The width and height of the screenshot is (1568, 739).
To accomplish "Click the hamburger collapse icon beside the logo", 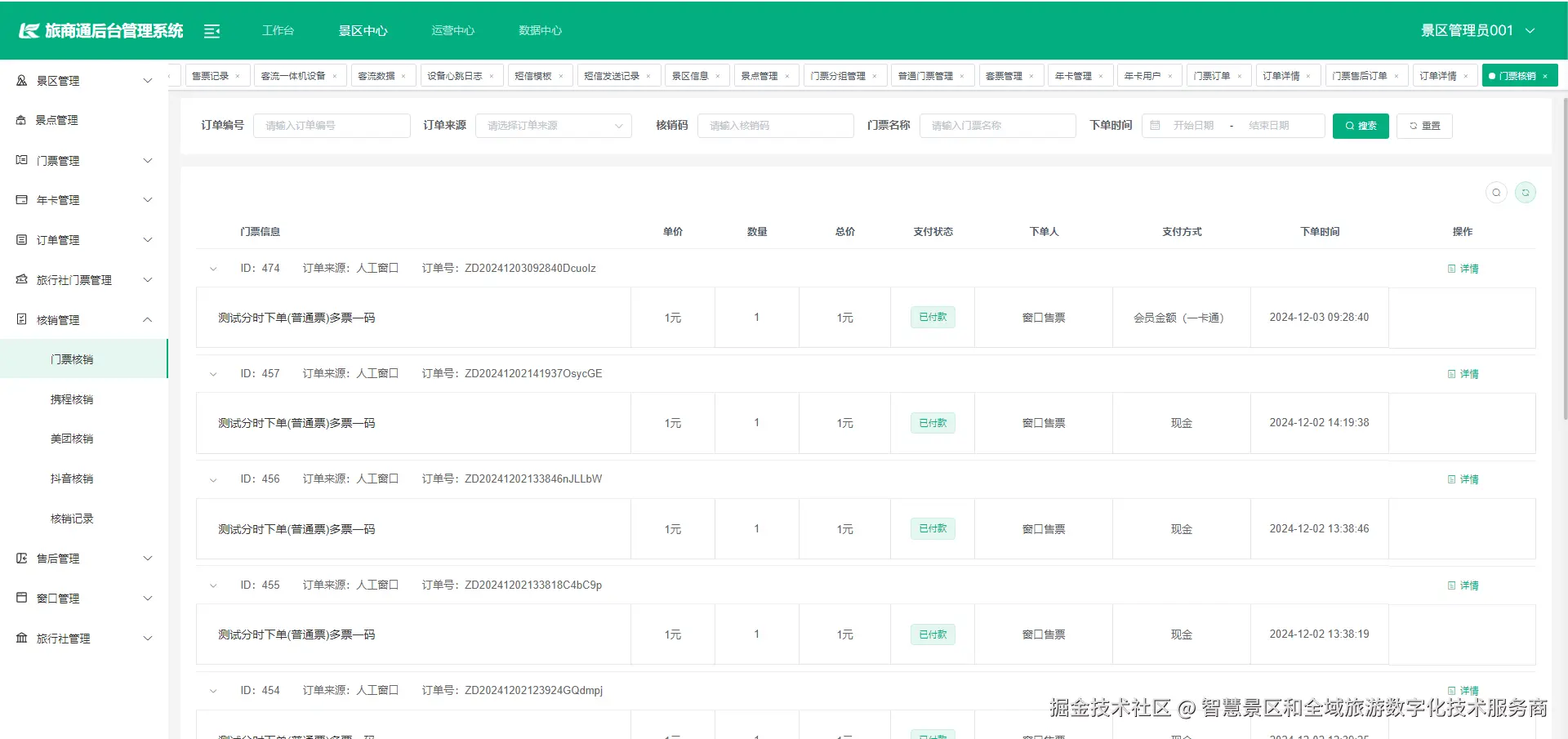I will coord(212,30).
